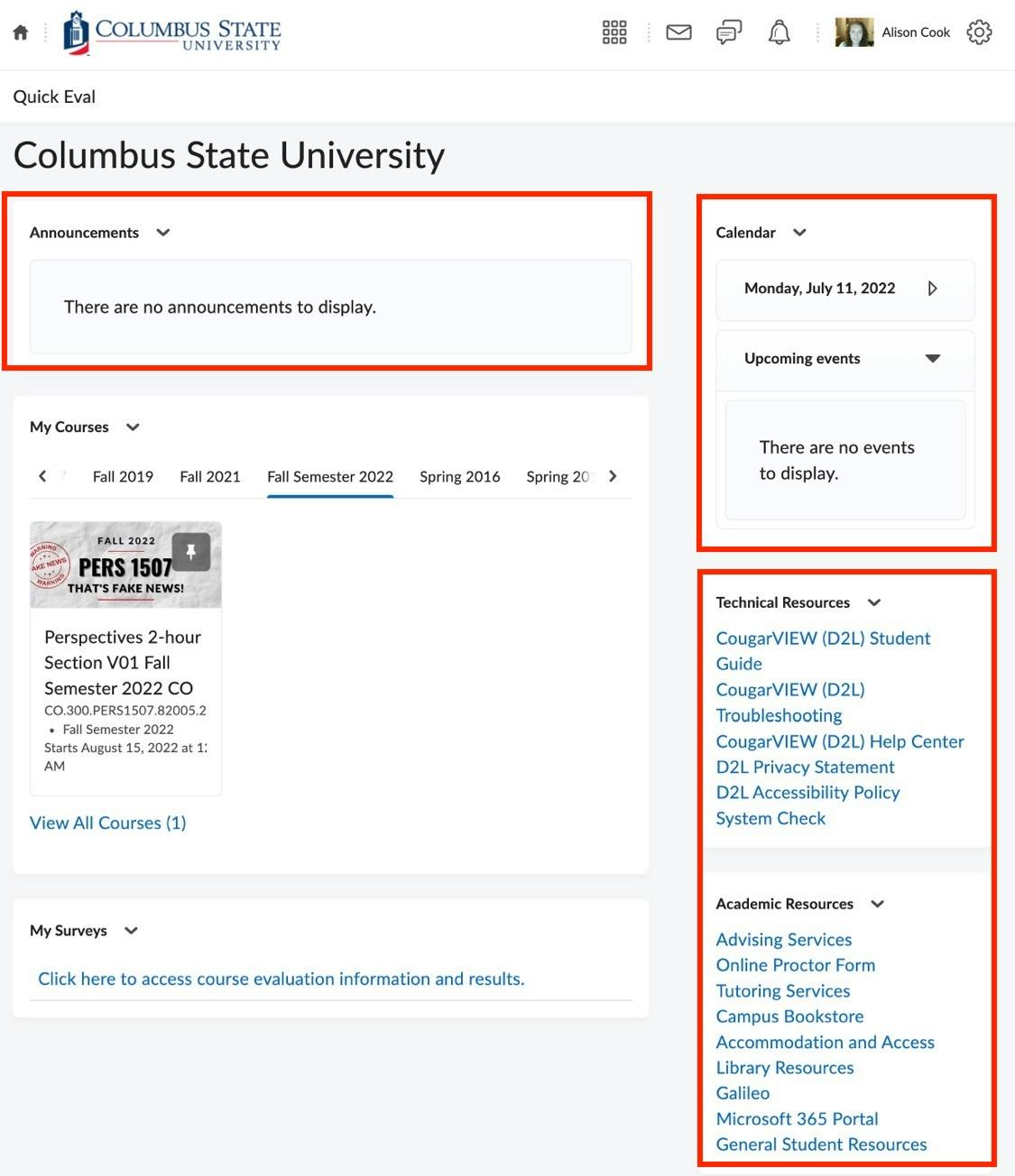Unpin the PERS 1507 course
Image resolution: width=1015 pixels, height=1176 pixels.
click(190, 551)
